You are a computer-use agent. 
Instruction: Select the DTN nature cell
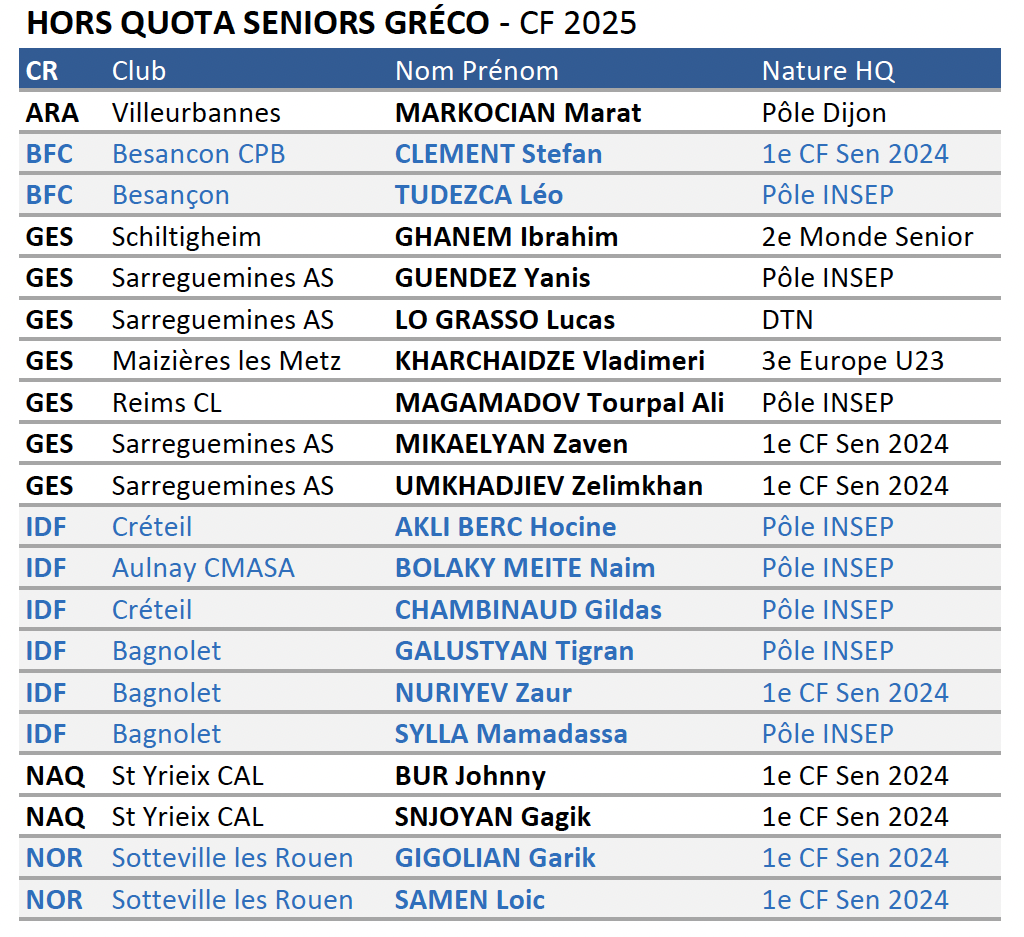pyautogui.click(x=788, y=320)
